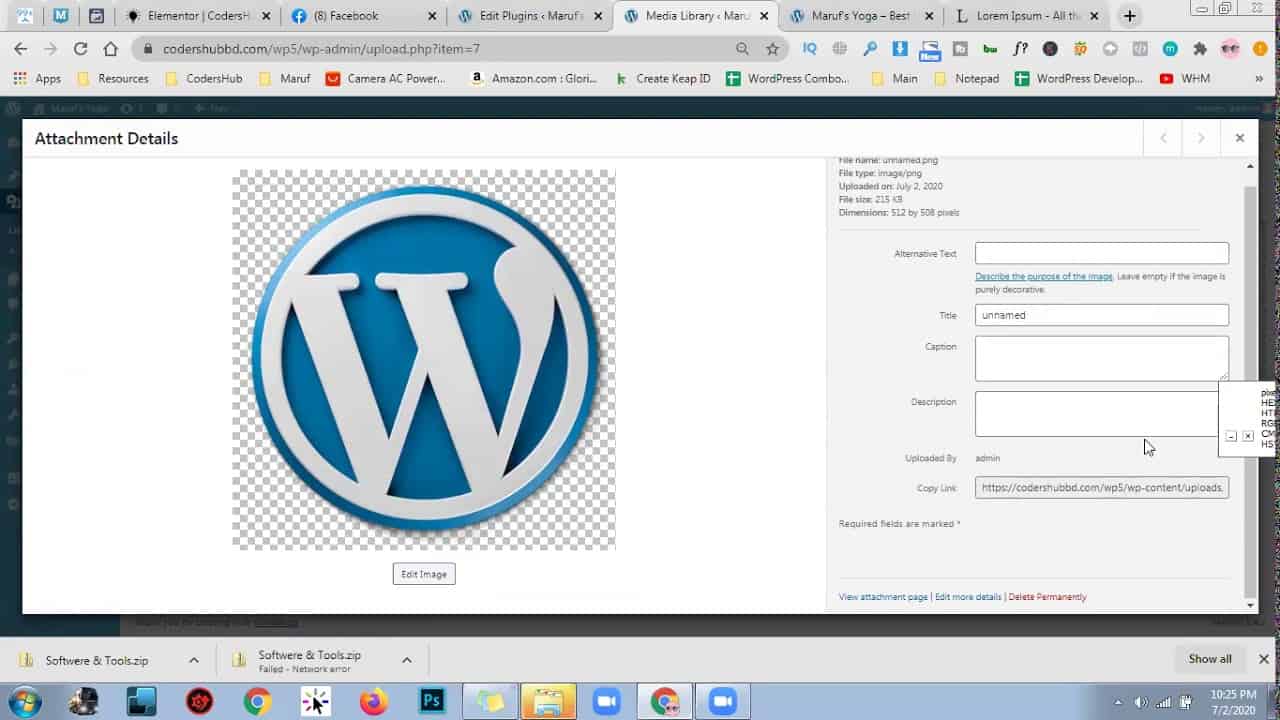Click into the Caption text area

click(x=1102, y=358)
